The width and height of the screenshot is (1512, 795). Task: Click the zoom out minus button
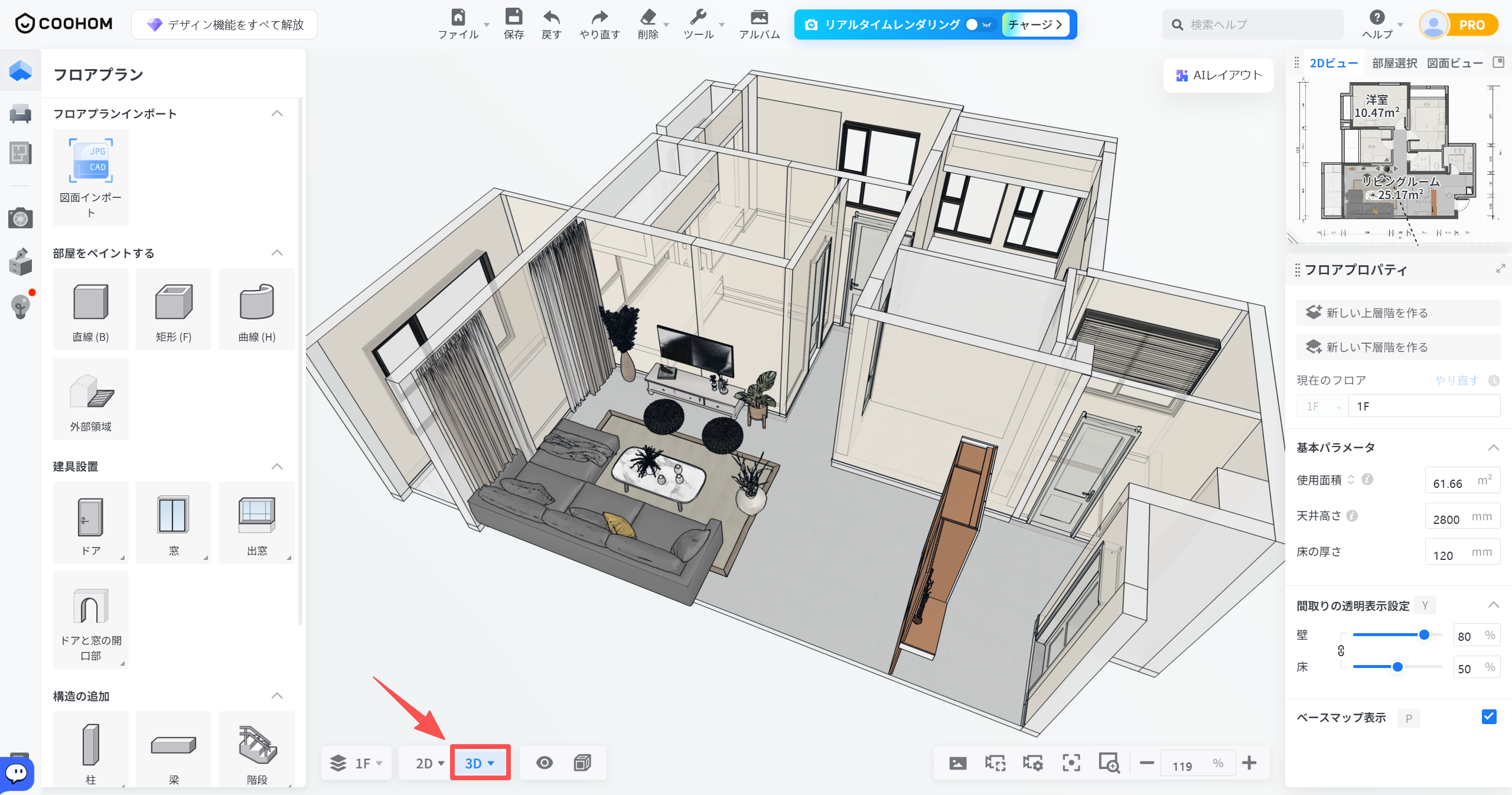pos(1147,763)
